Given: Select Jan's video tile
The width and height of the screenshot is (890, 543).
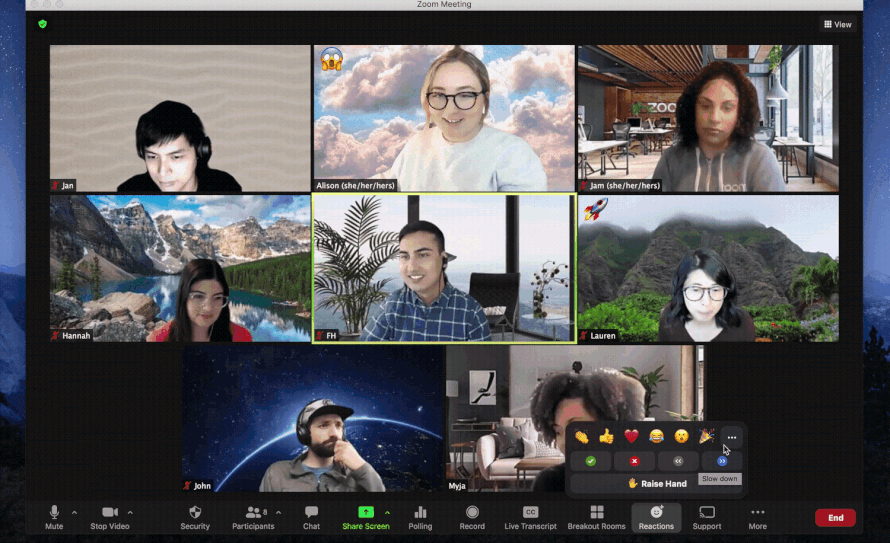Looking at the screenshot, I should 180,118.
